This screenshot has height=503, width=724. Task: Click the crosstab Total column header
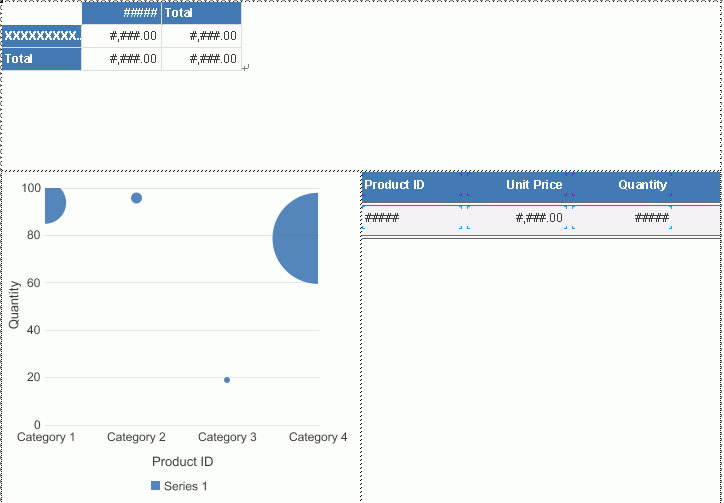(x=201, y=13)
